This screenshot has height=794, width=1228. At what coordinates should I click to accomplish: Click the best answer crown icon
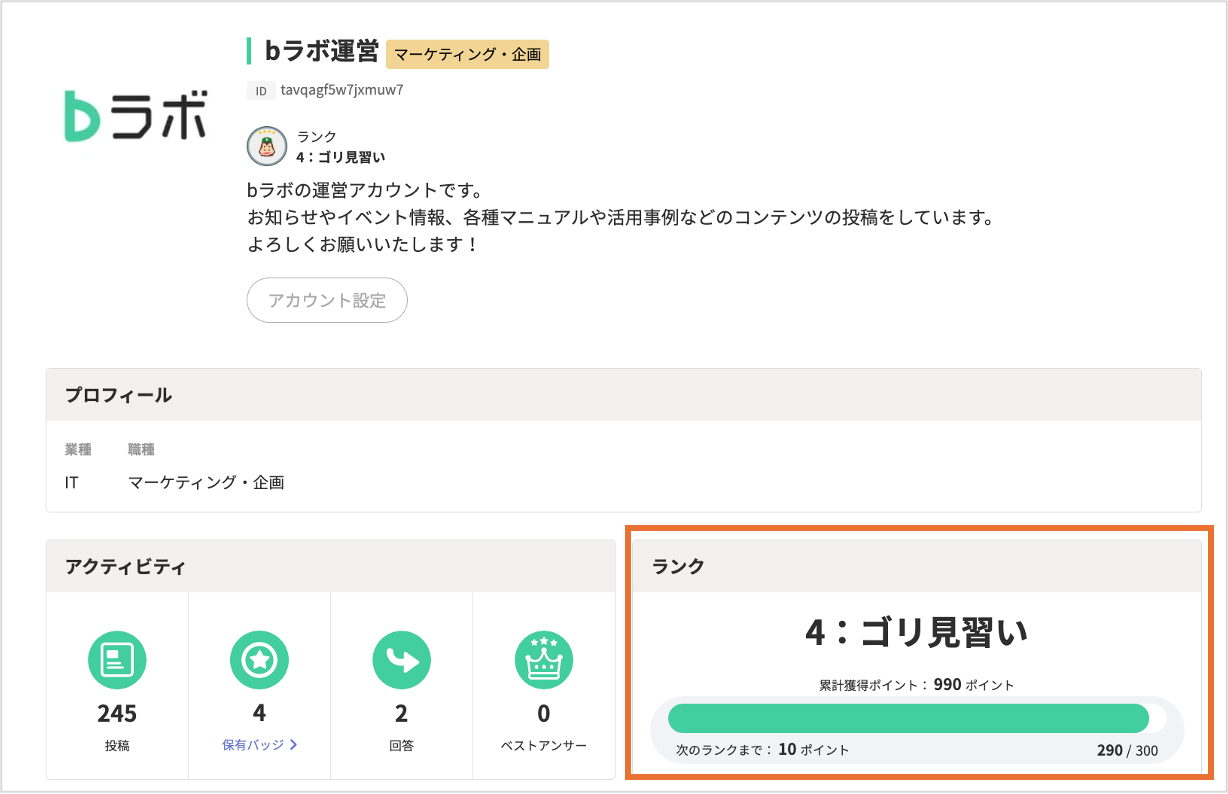(x=543, y=659)
